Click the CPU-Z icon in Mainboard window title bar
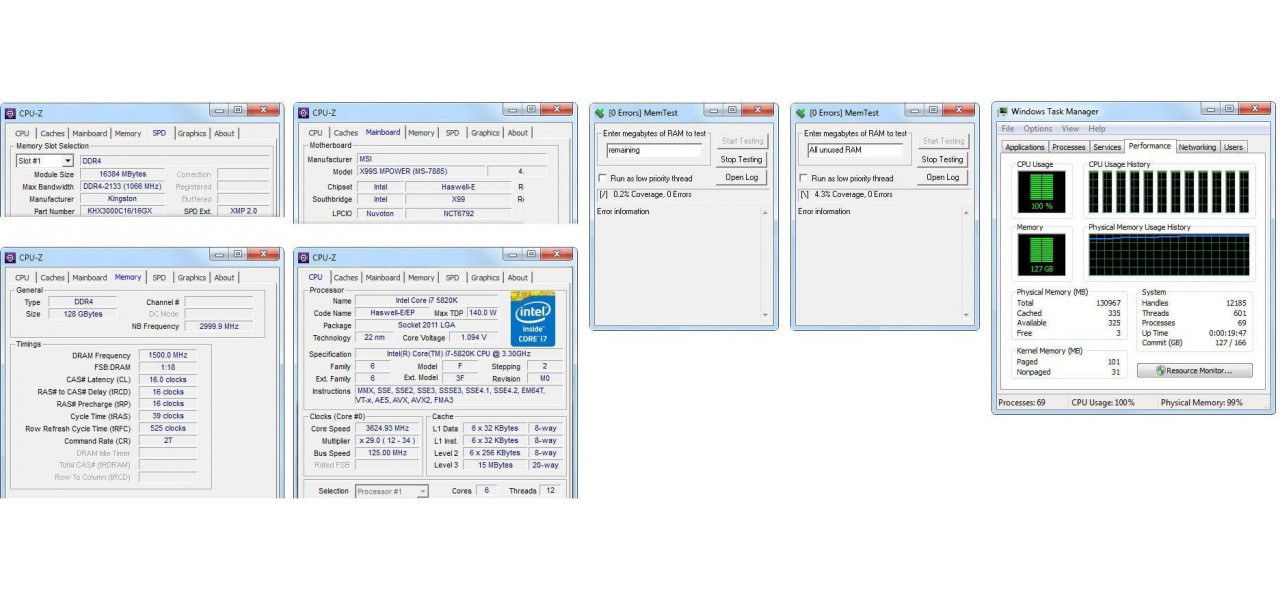Screen dimensions: 1280x600 (x=303, y=113)
